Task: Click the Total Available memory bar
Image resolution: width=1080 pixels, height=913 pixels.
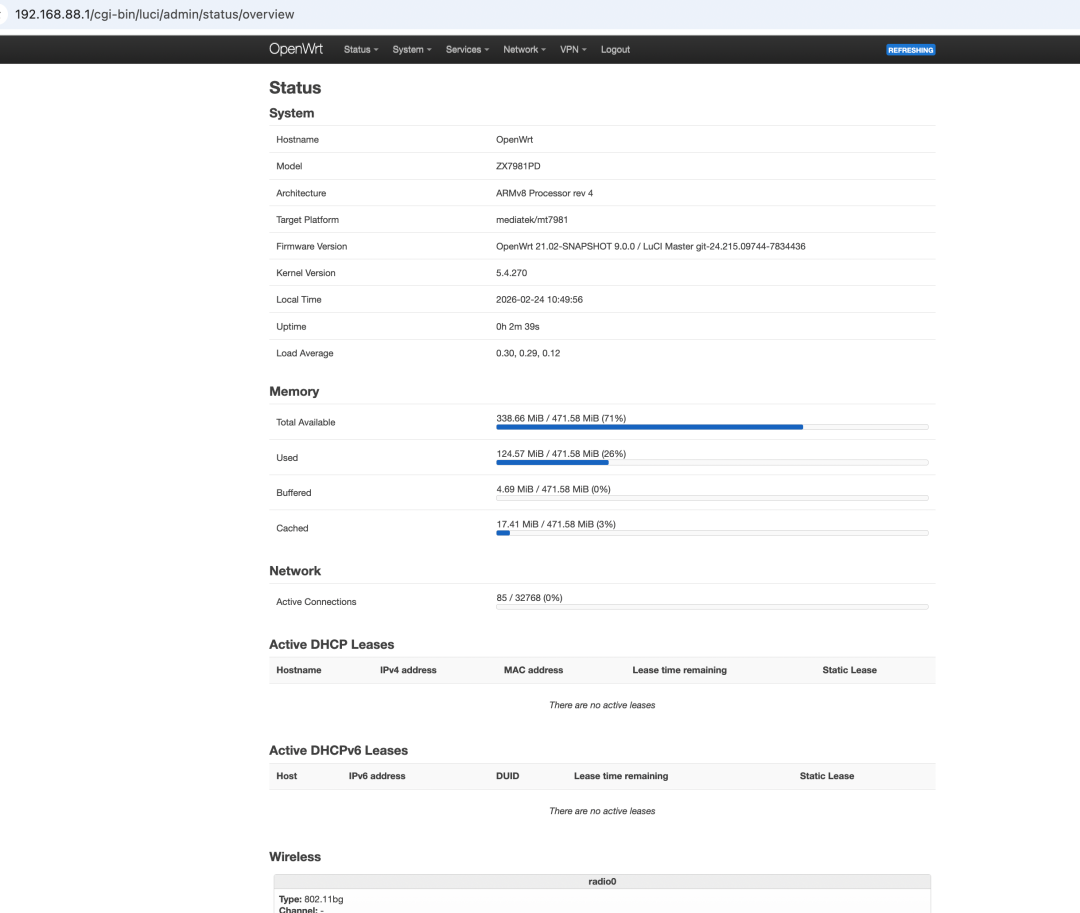Action: (x=712, y=427)
